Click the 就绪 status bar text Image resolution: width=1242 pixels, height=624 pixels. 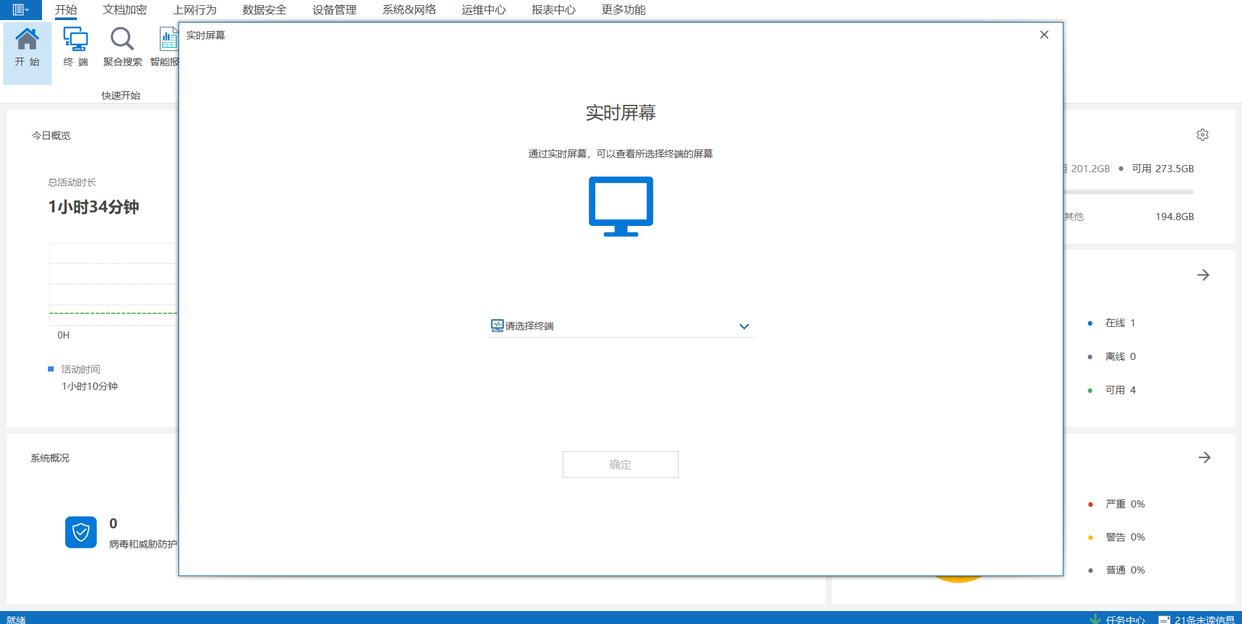[15, 619]
